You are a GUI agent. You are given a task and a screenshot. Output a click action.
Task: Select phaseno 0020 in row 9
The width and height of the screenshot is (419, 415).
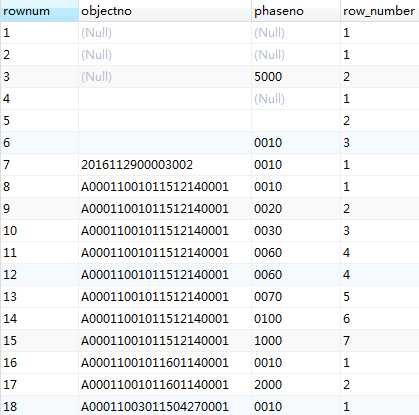(x=296, y=209)
